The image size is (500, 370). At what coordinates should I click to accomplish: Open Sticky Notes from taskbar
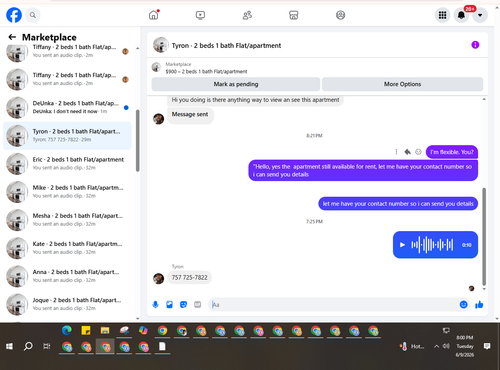[x=86, y=330]
